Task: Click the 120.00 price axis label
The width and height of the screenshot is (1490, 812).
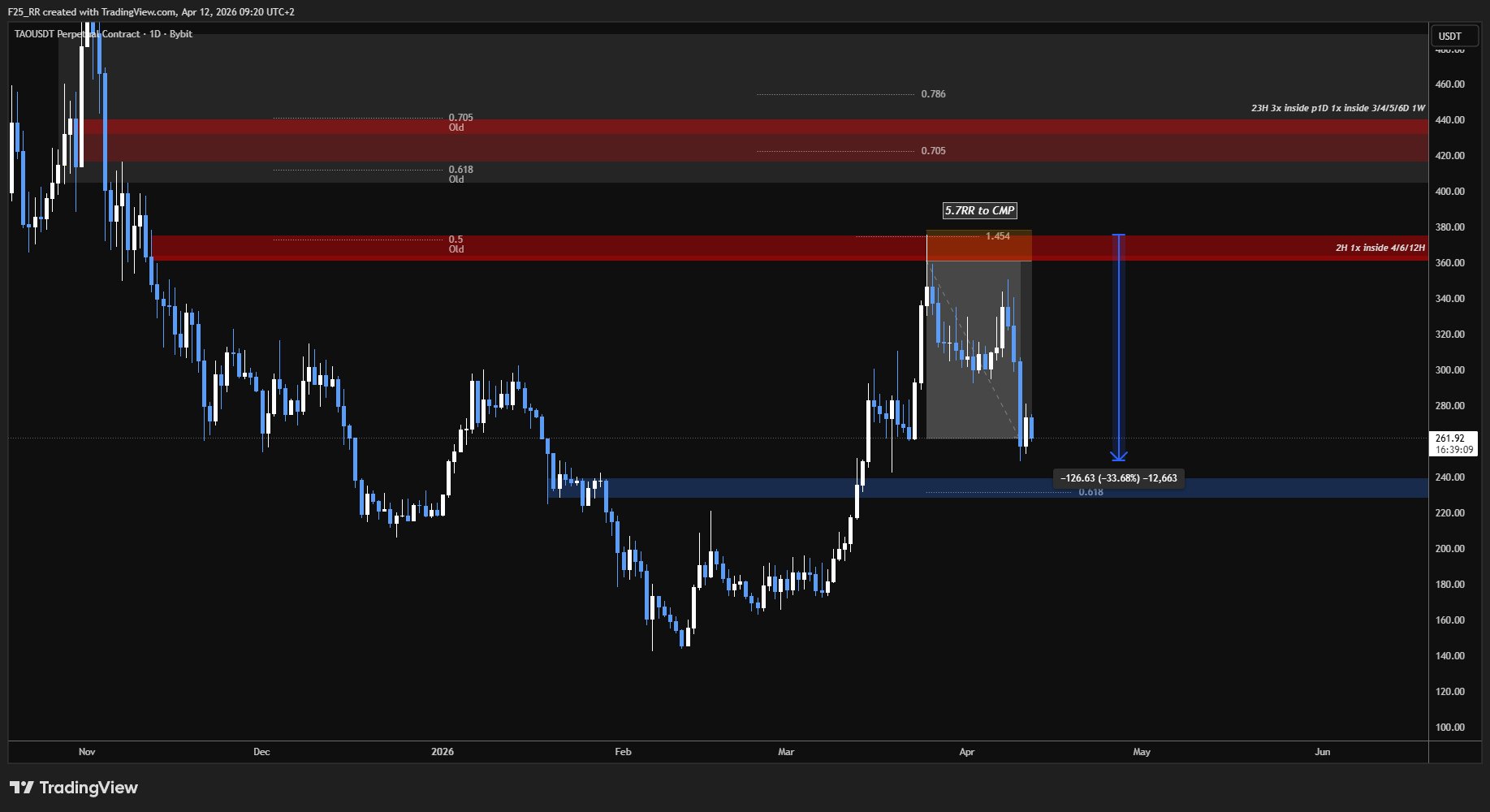Action: [1449, 692]
